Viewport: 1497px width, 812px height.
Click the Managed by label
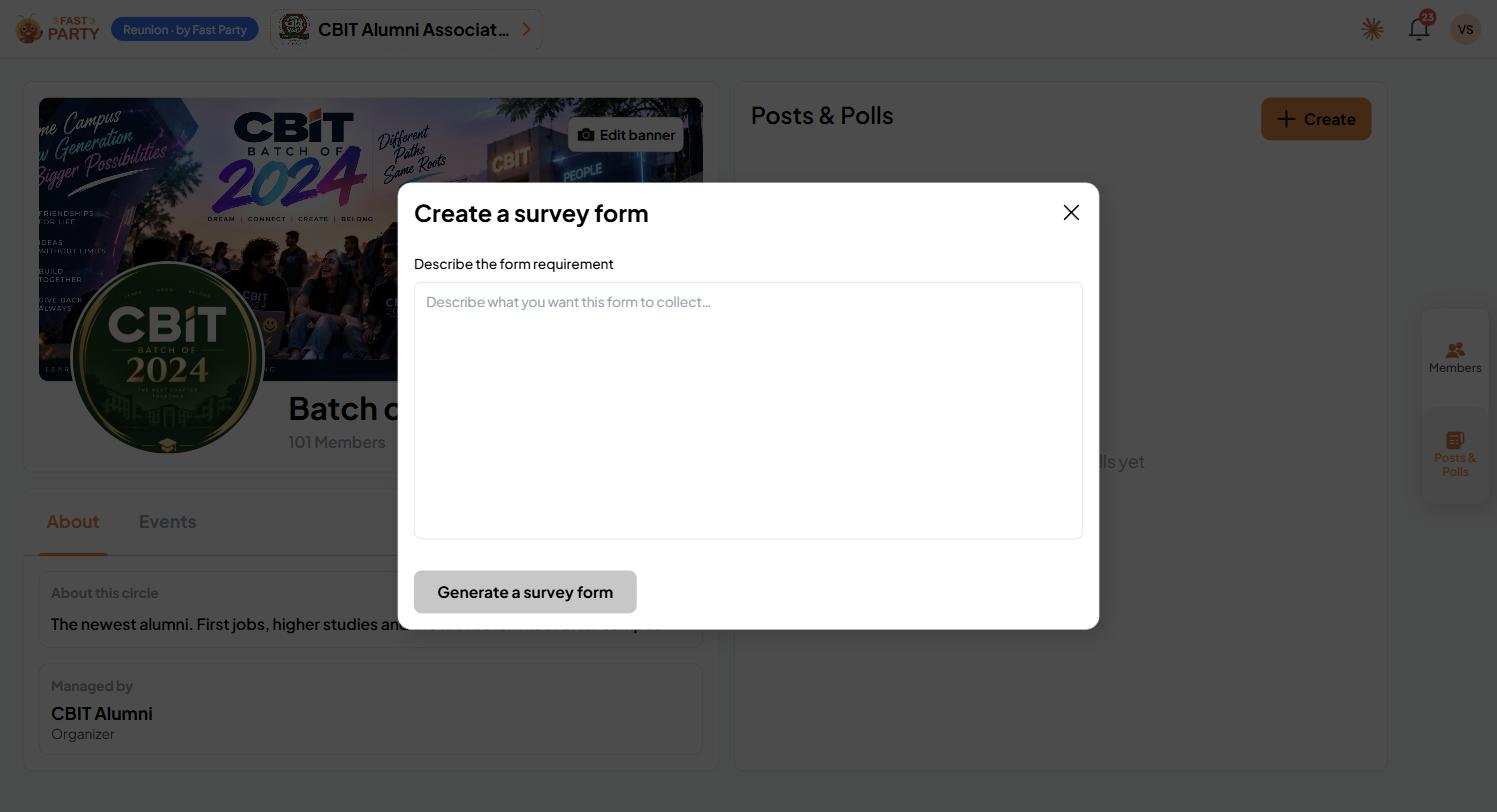pos(92,686)
